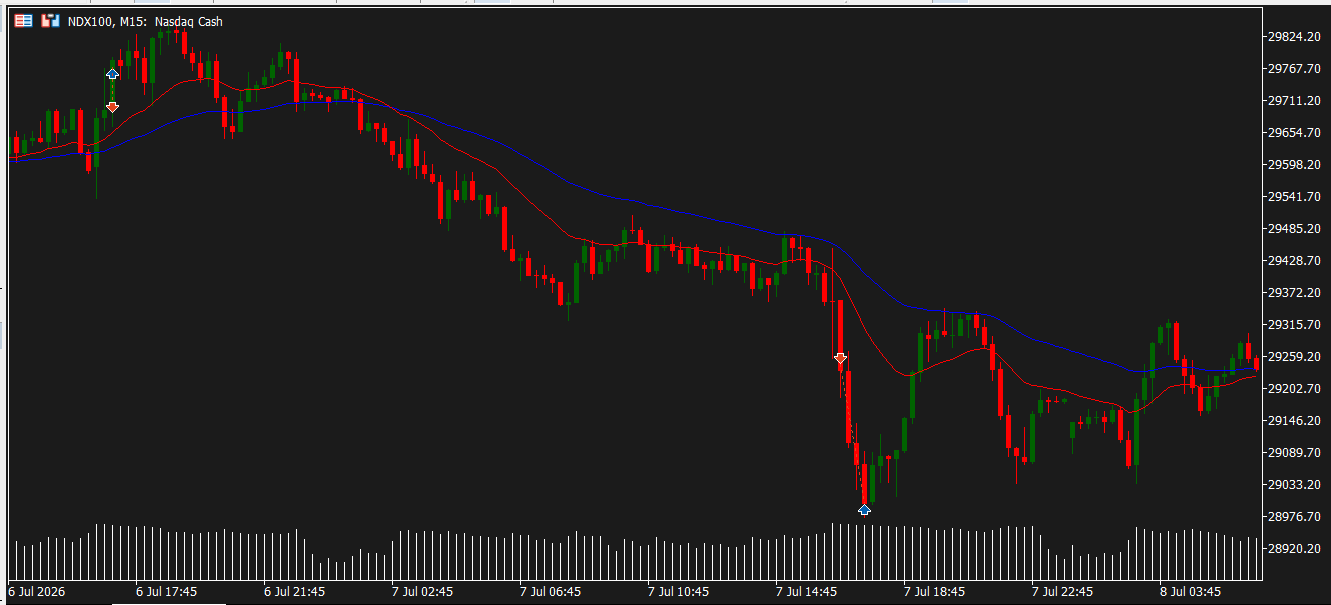This screenshot has height=605, width=1331.
Task: Click the chart title NDX100, M15: Nasdaq Cash
Action: coord(145,22)
